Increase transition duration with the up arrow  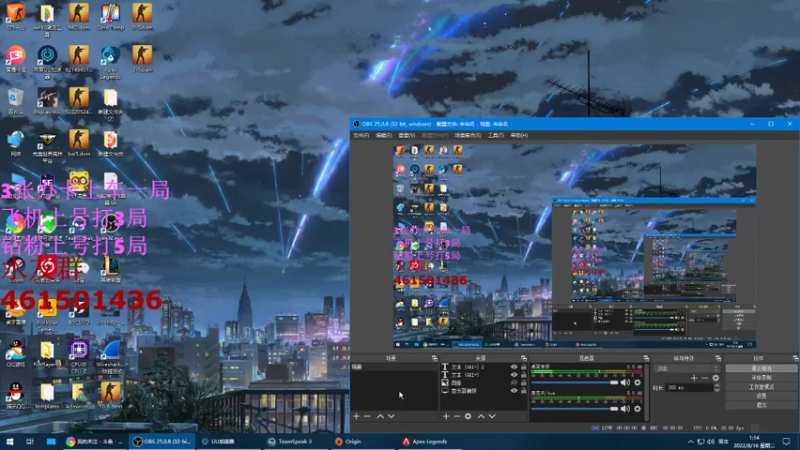pyautogui.click(x=717, y=386)
